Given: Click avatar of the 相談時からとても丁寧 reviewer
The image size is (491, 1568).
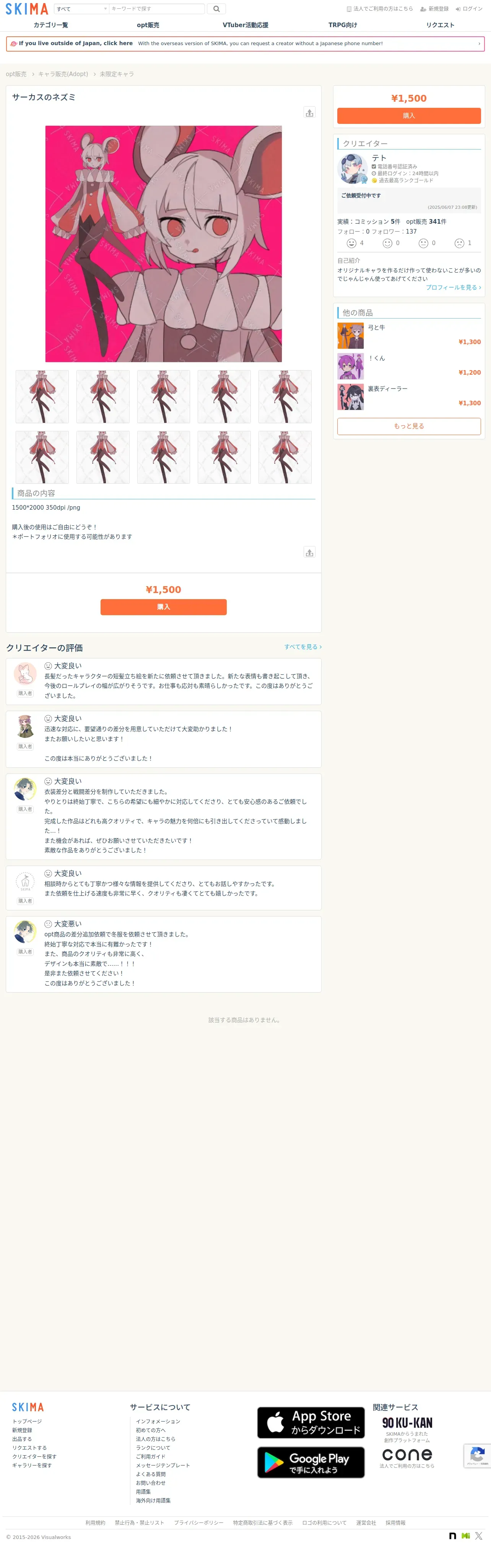Looking at the screenshot, I should [x=25, y=881].
